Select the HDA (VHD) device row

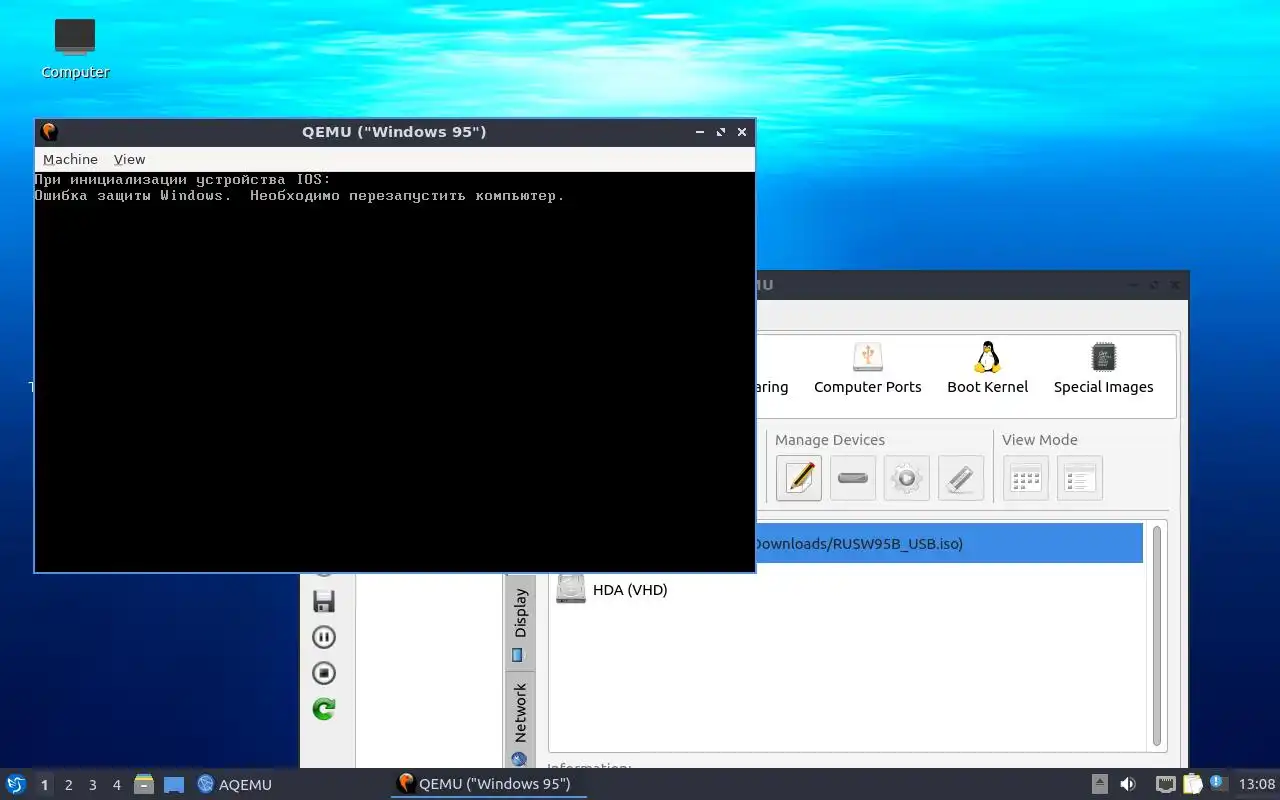846,590
